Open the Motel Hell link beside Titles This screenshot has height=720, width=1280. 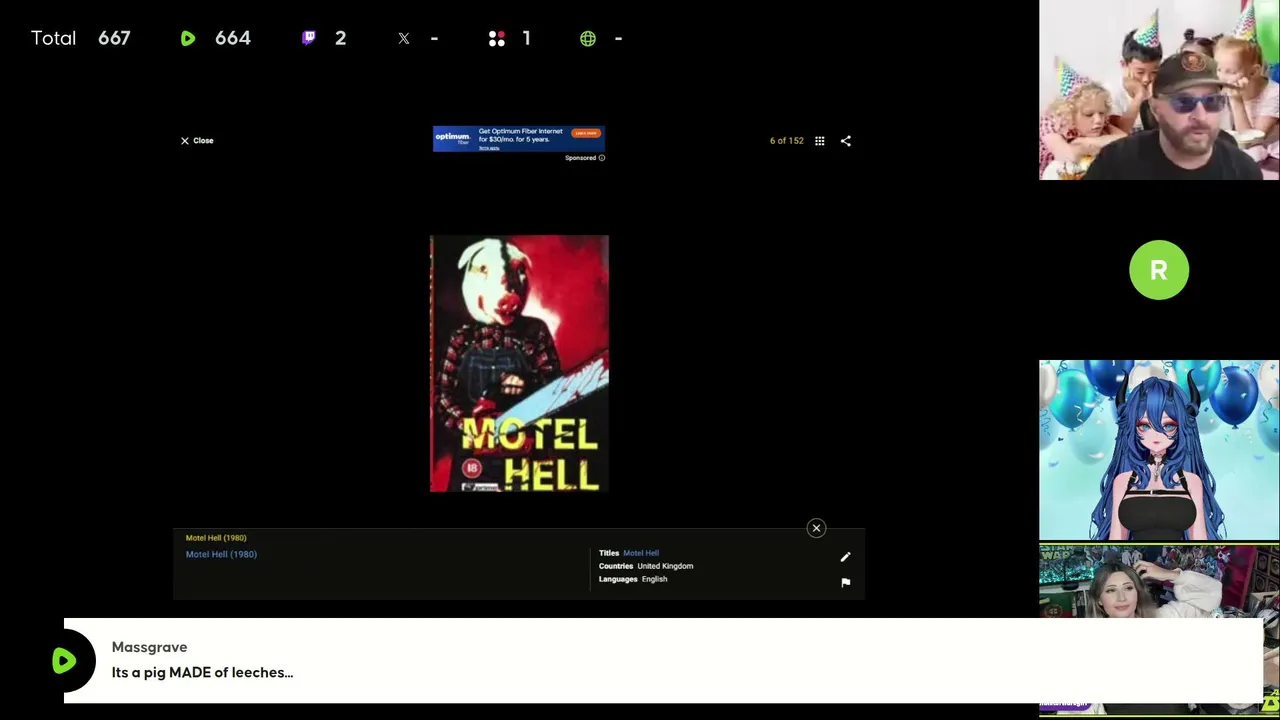coord(641,553)
